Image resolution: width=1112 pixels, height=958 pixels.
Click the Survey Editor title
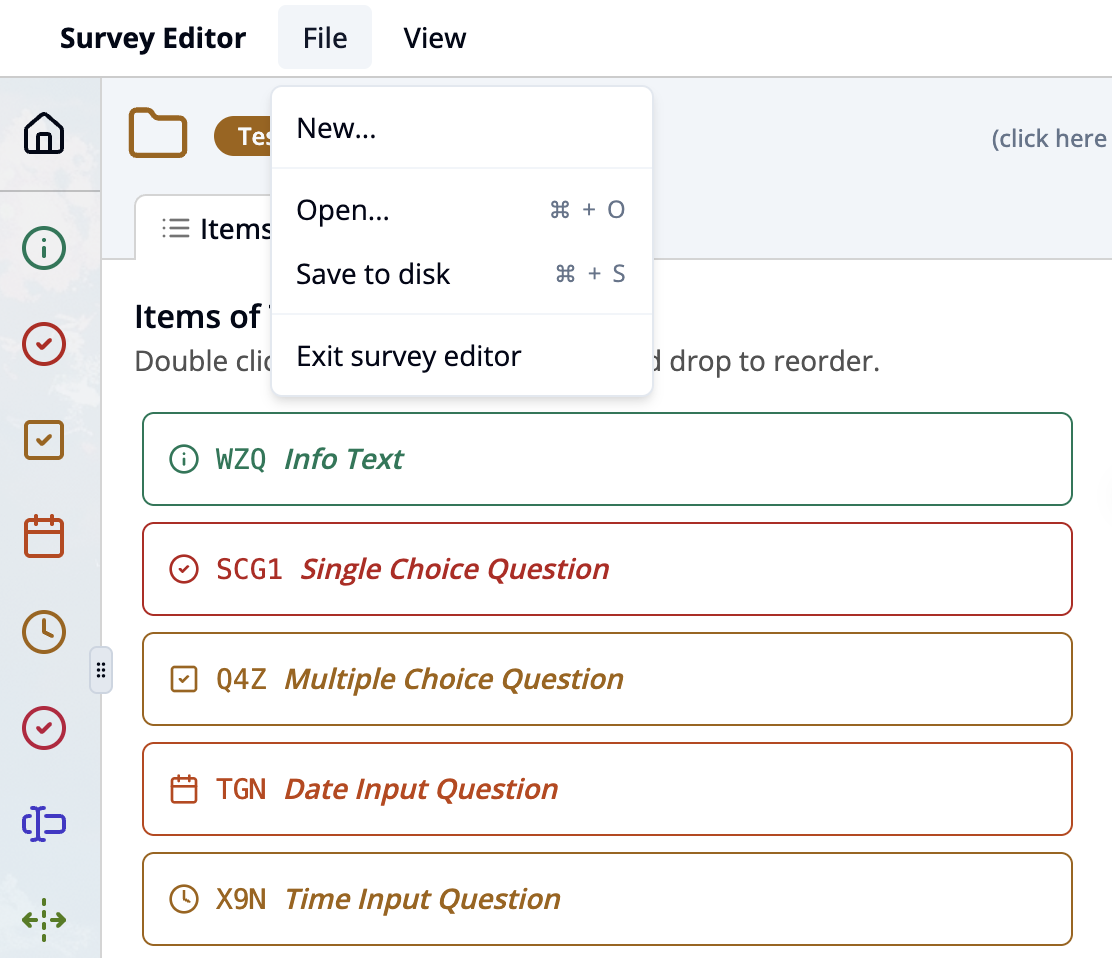click(153, 38)
